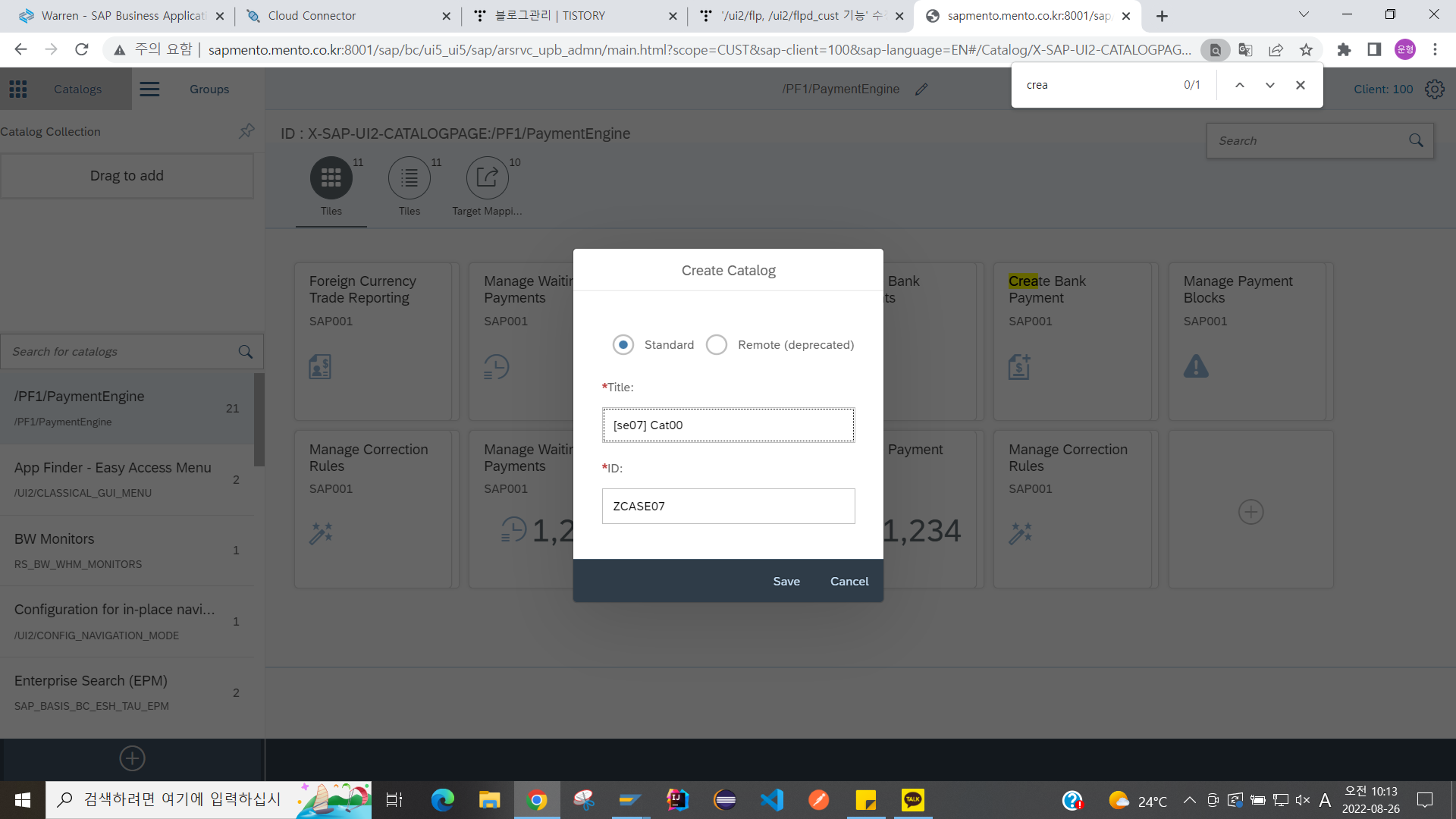Edit the /PF1/PaymentEngine title pencil icon
1456x819 pixels.
[921, 89]
